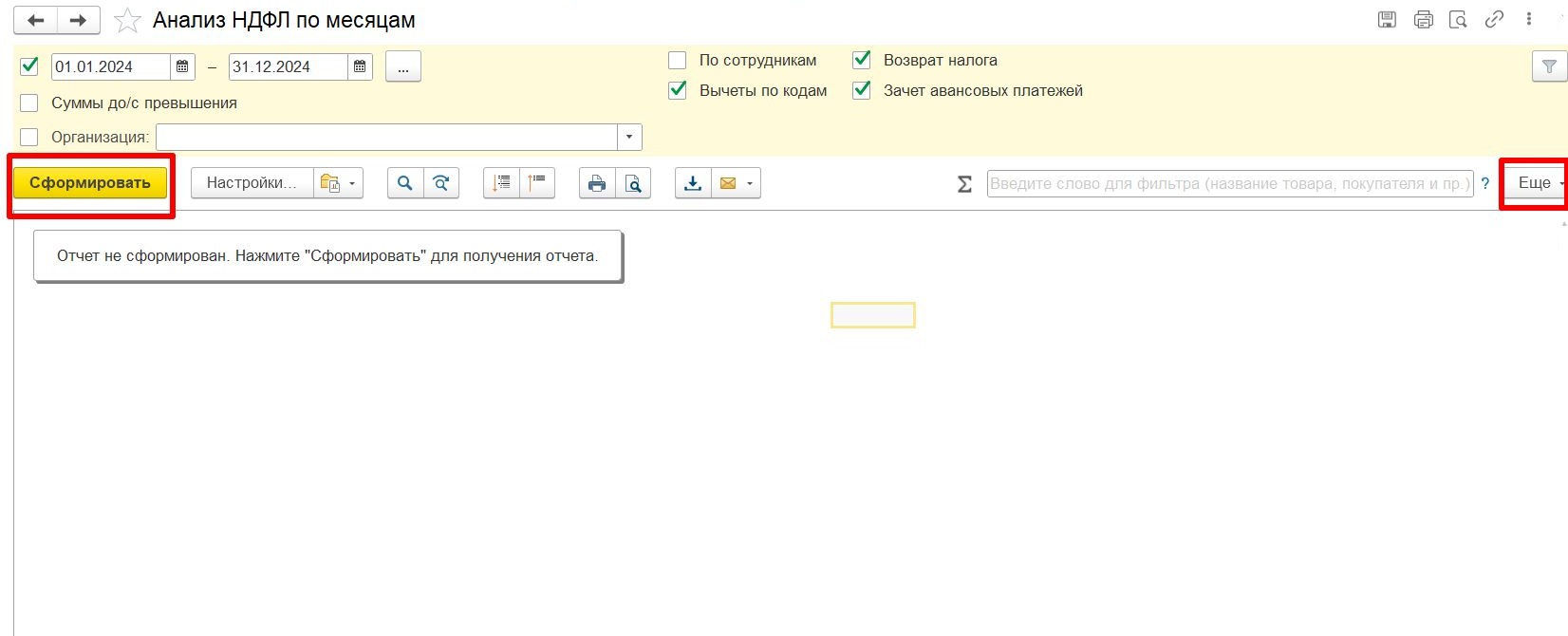
Task: Open the Еще menu
Action: (x=1535, y=183)
